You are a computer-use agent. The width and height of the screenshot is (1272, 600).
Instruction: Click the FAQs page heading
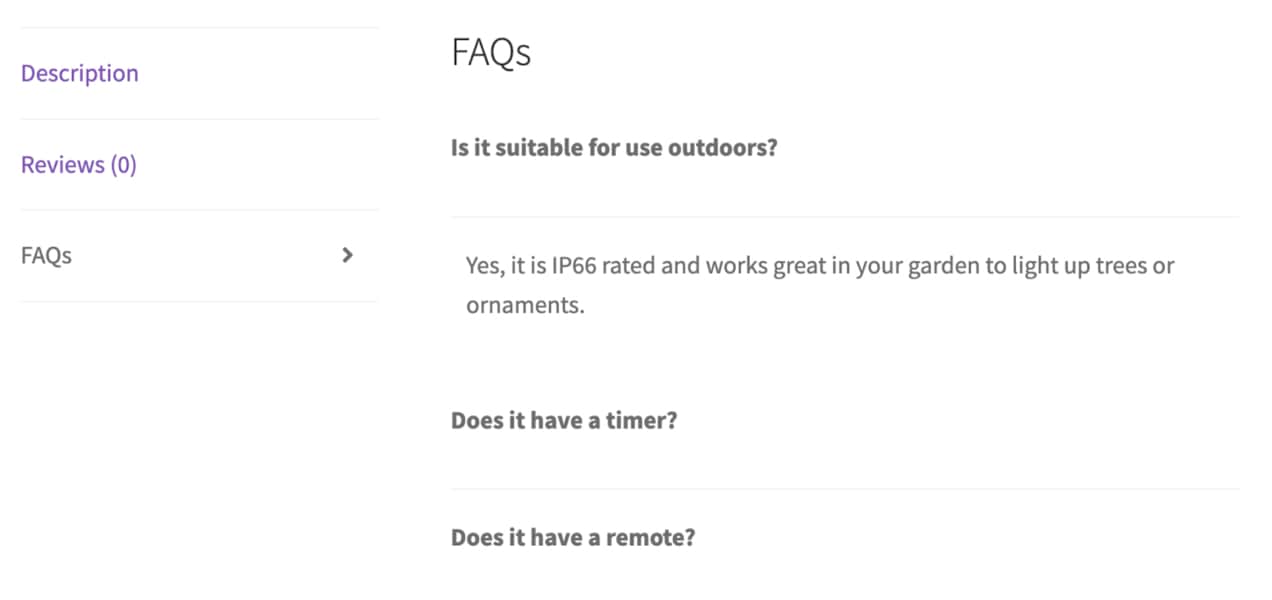492,52
